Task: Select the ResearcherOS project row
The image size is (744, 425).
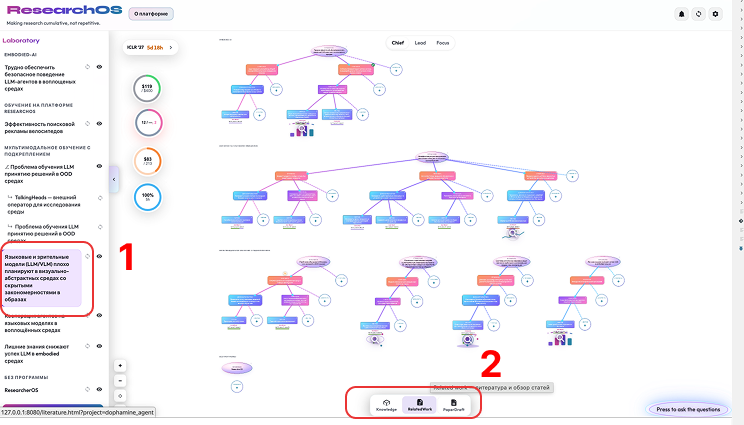Action: [21, 390]
